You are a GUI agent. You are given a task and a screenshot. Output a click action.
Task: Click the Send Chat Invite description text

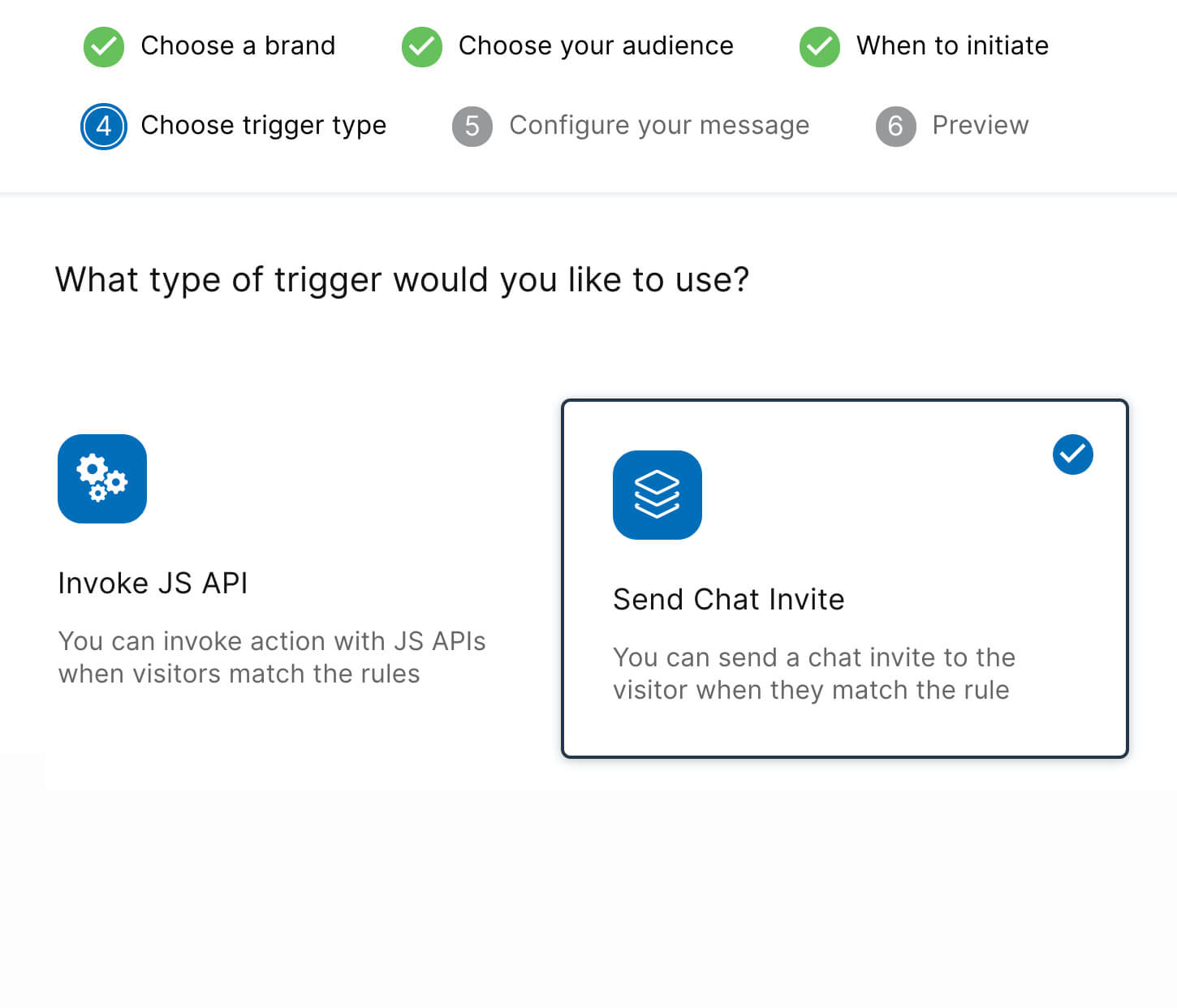point(813,674)
